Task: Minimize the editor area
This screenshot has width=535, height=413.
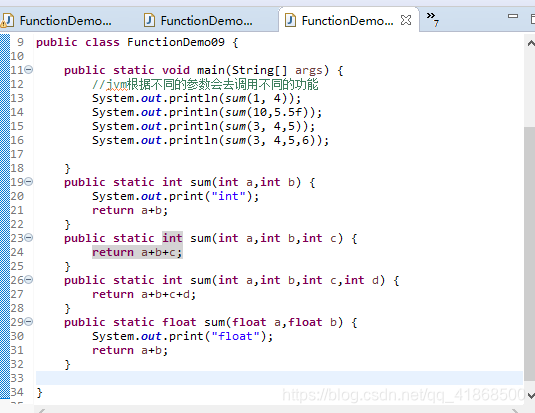Action: click(513, 16)
